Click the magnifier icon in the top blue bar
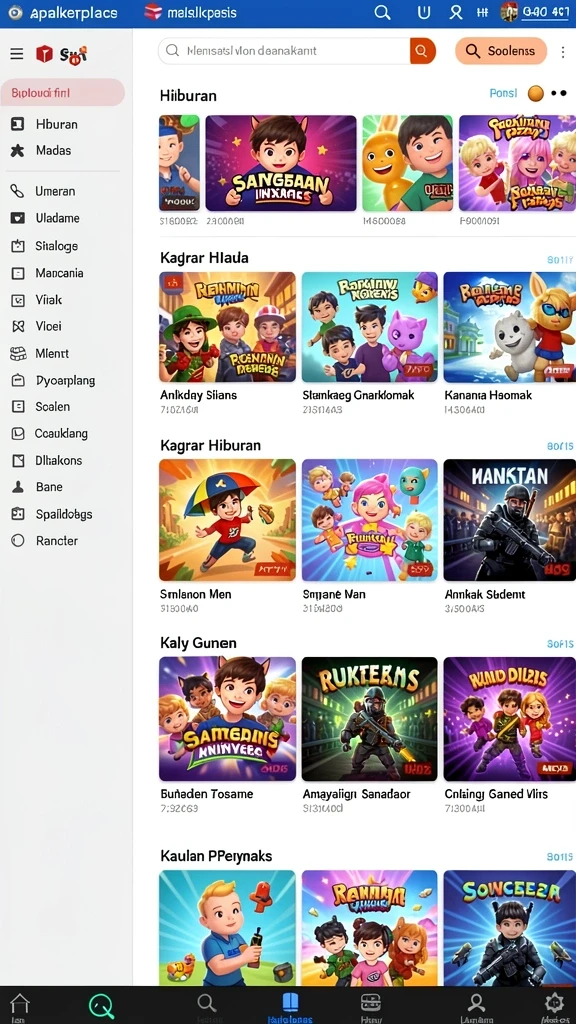 [382, 12]
